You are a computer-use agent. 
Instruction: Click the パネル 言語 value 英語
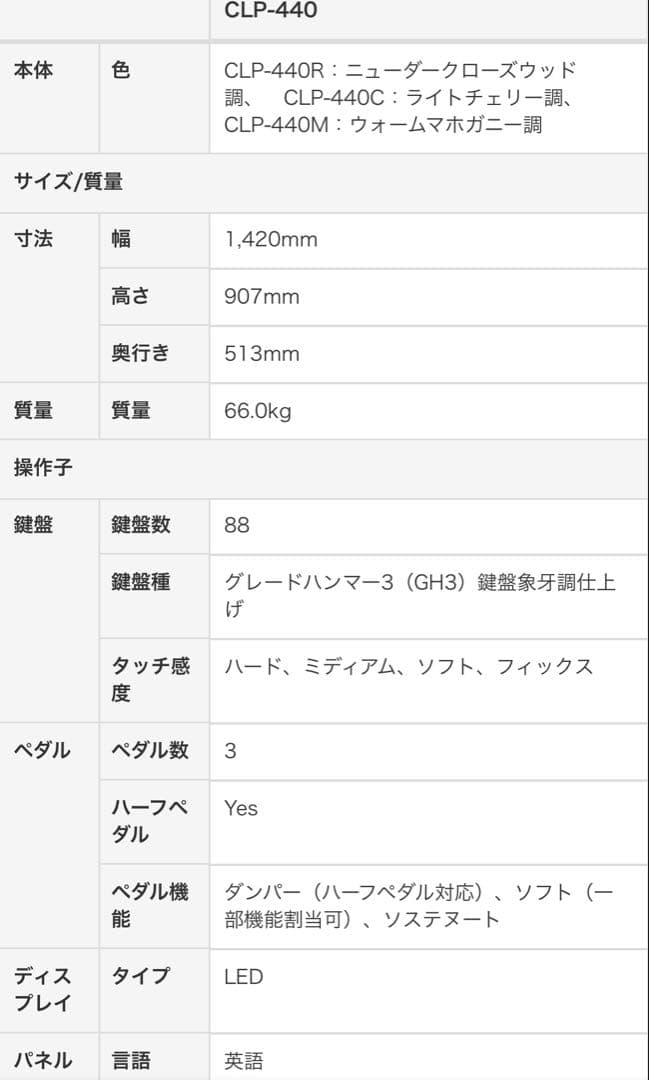point(243,1061)
